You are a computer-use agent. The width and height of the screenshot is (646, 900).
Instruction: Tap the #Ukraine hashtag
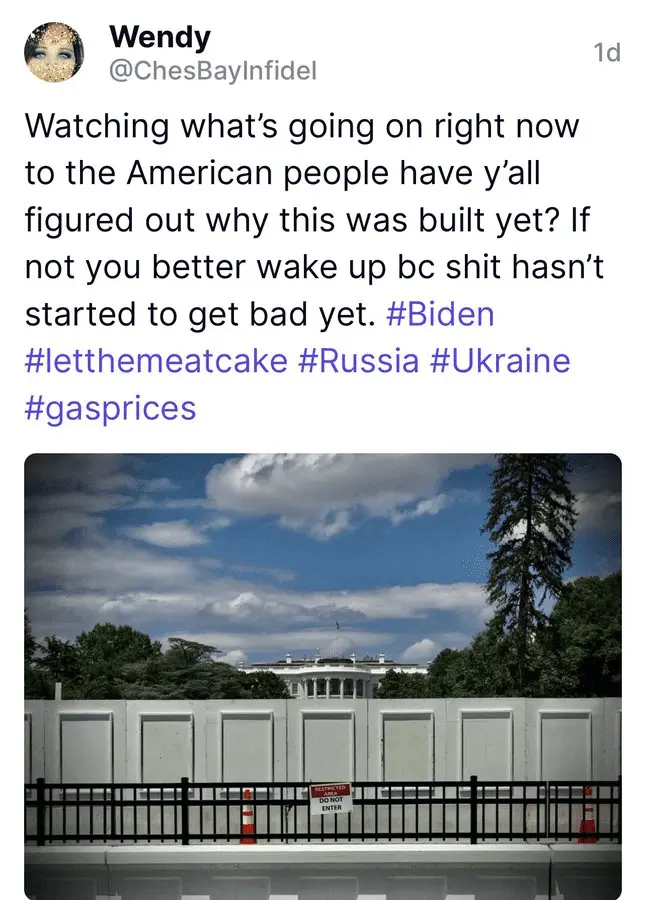[500, 361]
